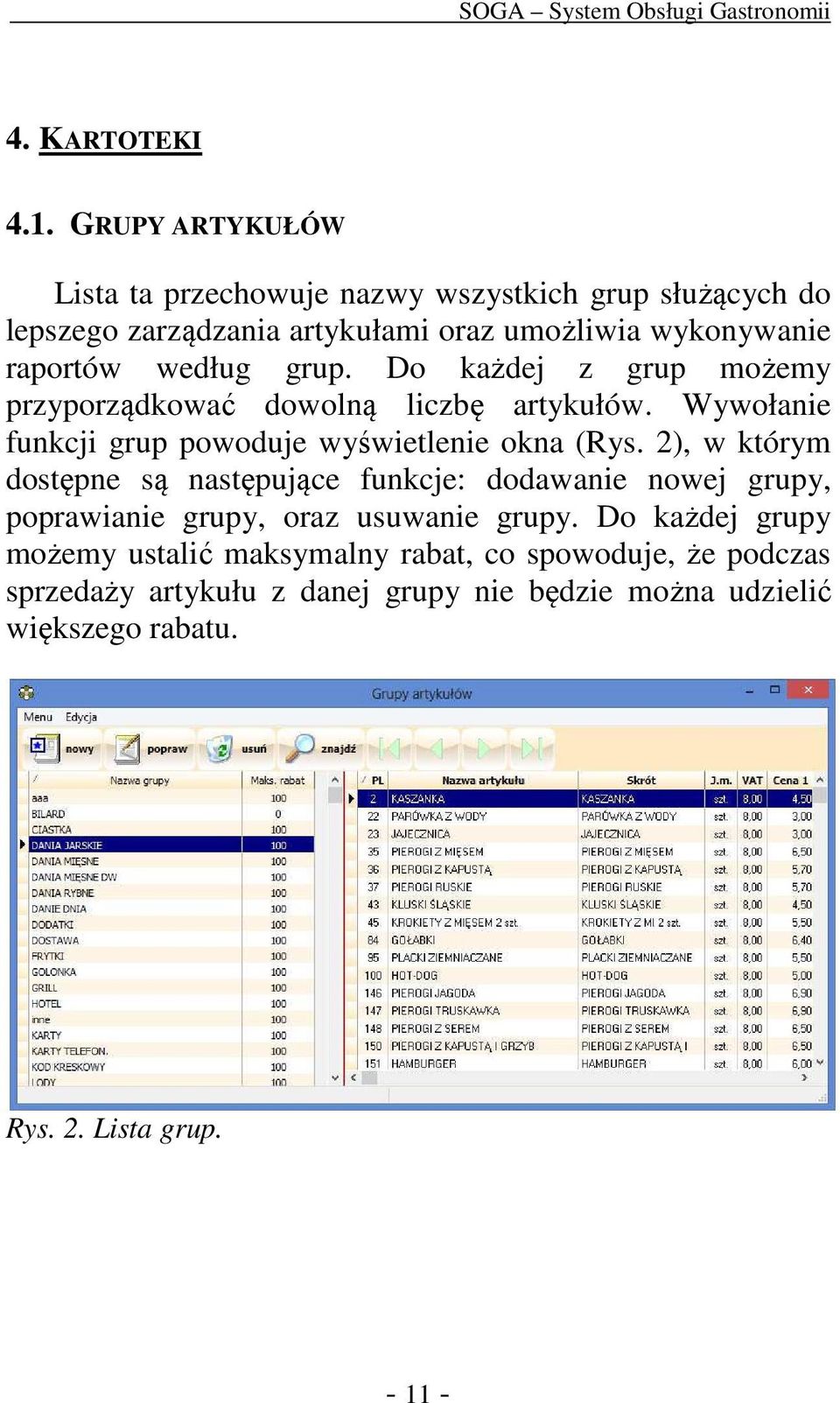Screen dimensions: 840x1403
Task: Select the 'CIASTKA' group row
Action: click(x=171, y=830)
